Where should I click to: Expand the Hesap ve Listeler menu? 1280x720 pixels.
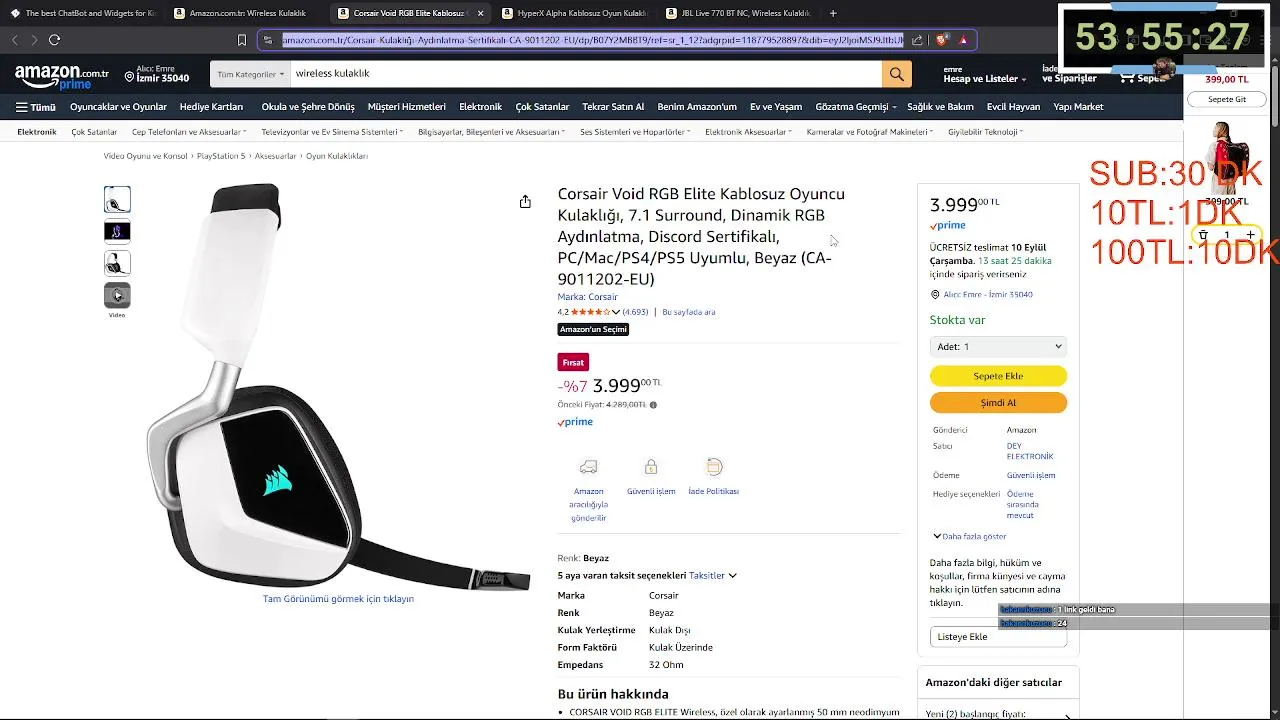click(x=985, y=74)
